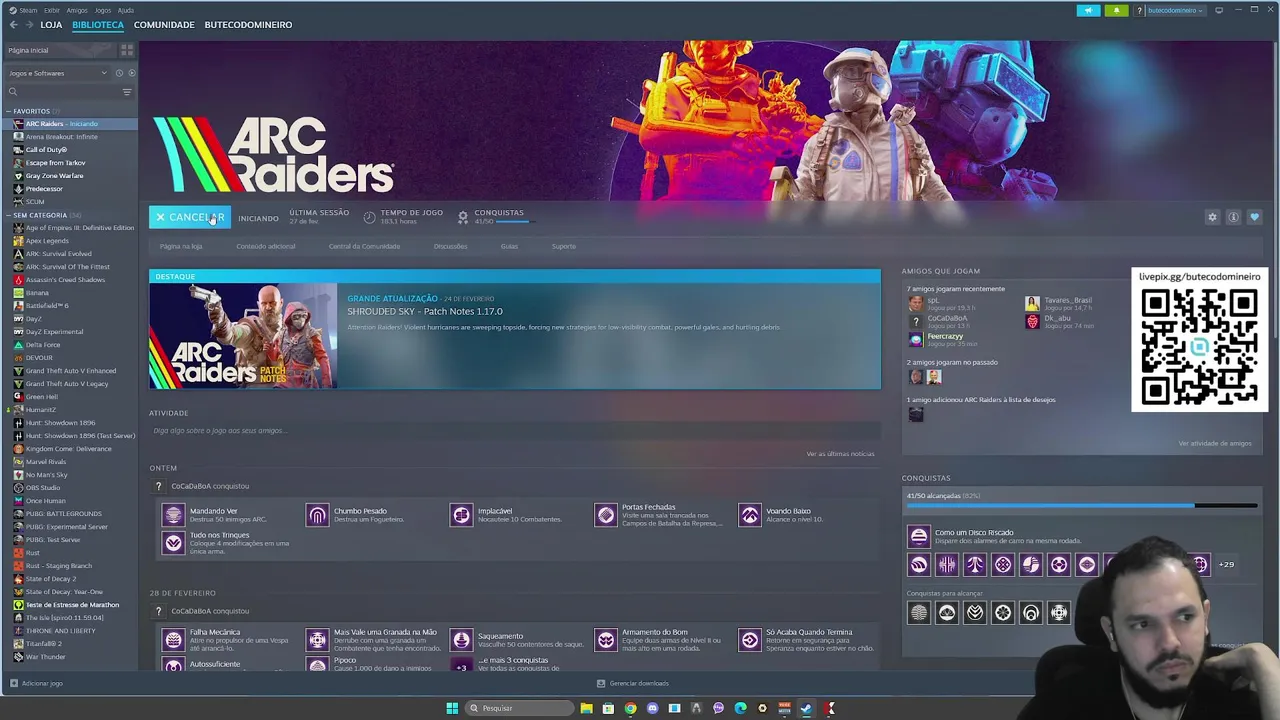Open the Central da Comunidade tab
The height and width of the screenshot is (720, 1280).
click(x=364, y=246)
